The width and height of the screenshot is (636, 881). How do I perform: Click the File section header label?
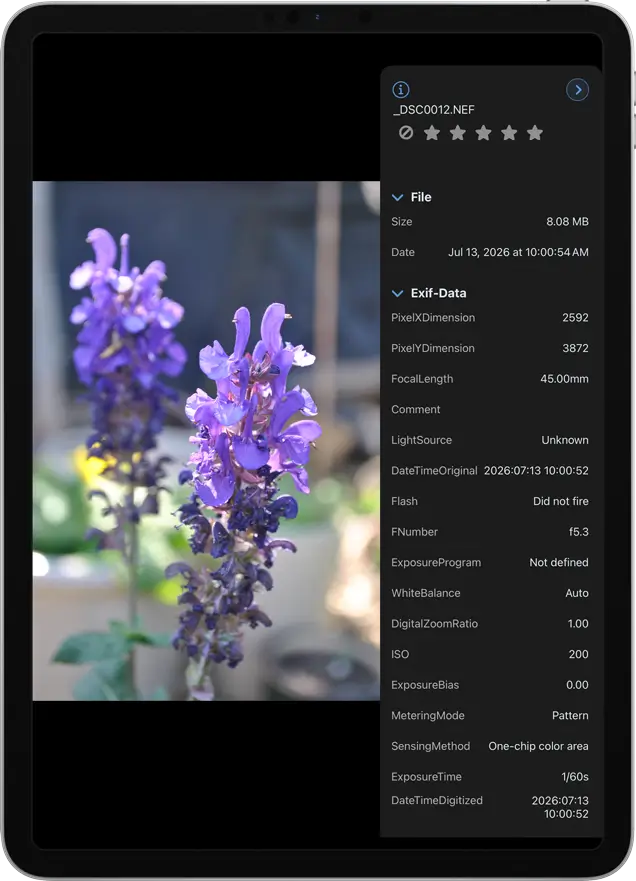click(421, 197)
